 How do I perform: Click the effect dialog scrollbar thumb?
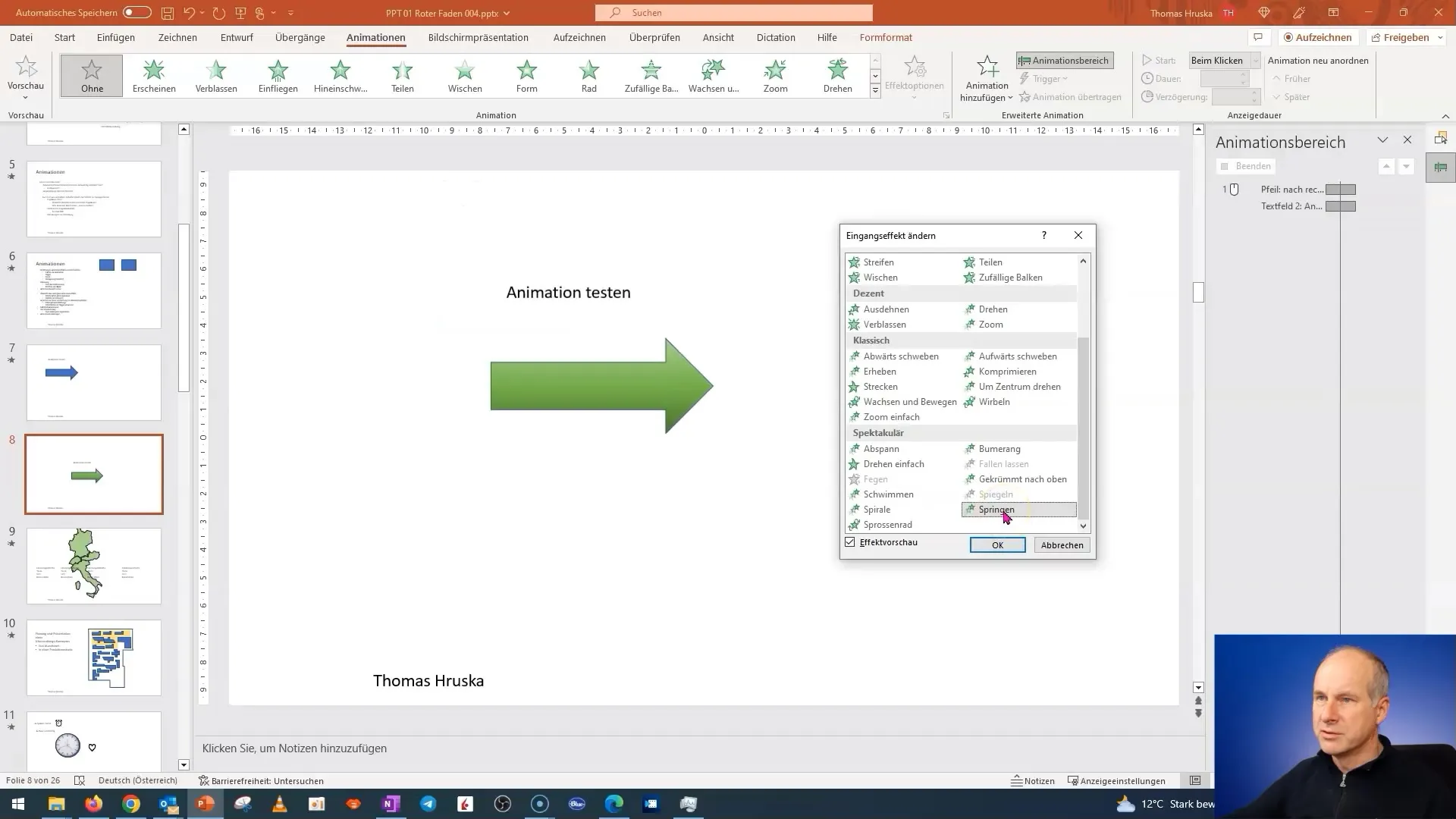point(1083,428)
